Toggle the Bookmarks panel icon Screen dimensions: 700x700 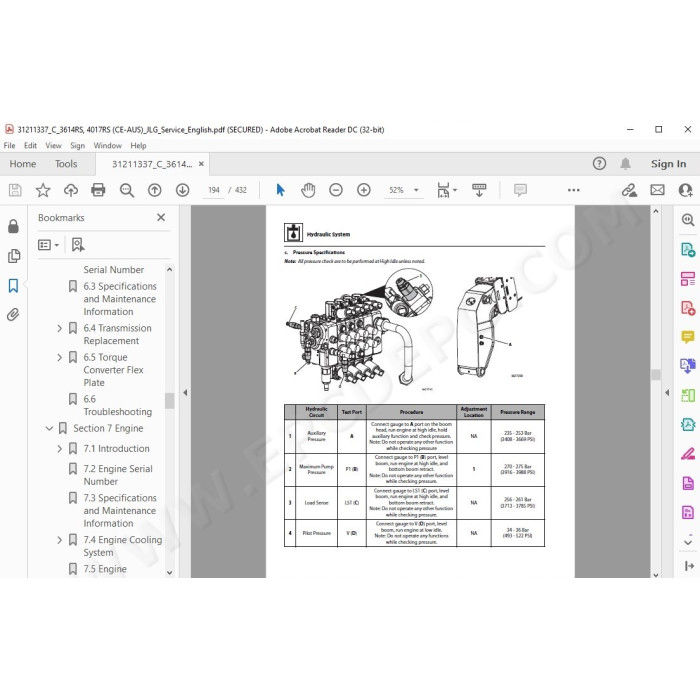[x=13, y=286]
